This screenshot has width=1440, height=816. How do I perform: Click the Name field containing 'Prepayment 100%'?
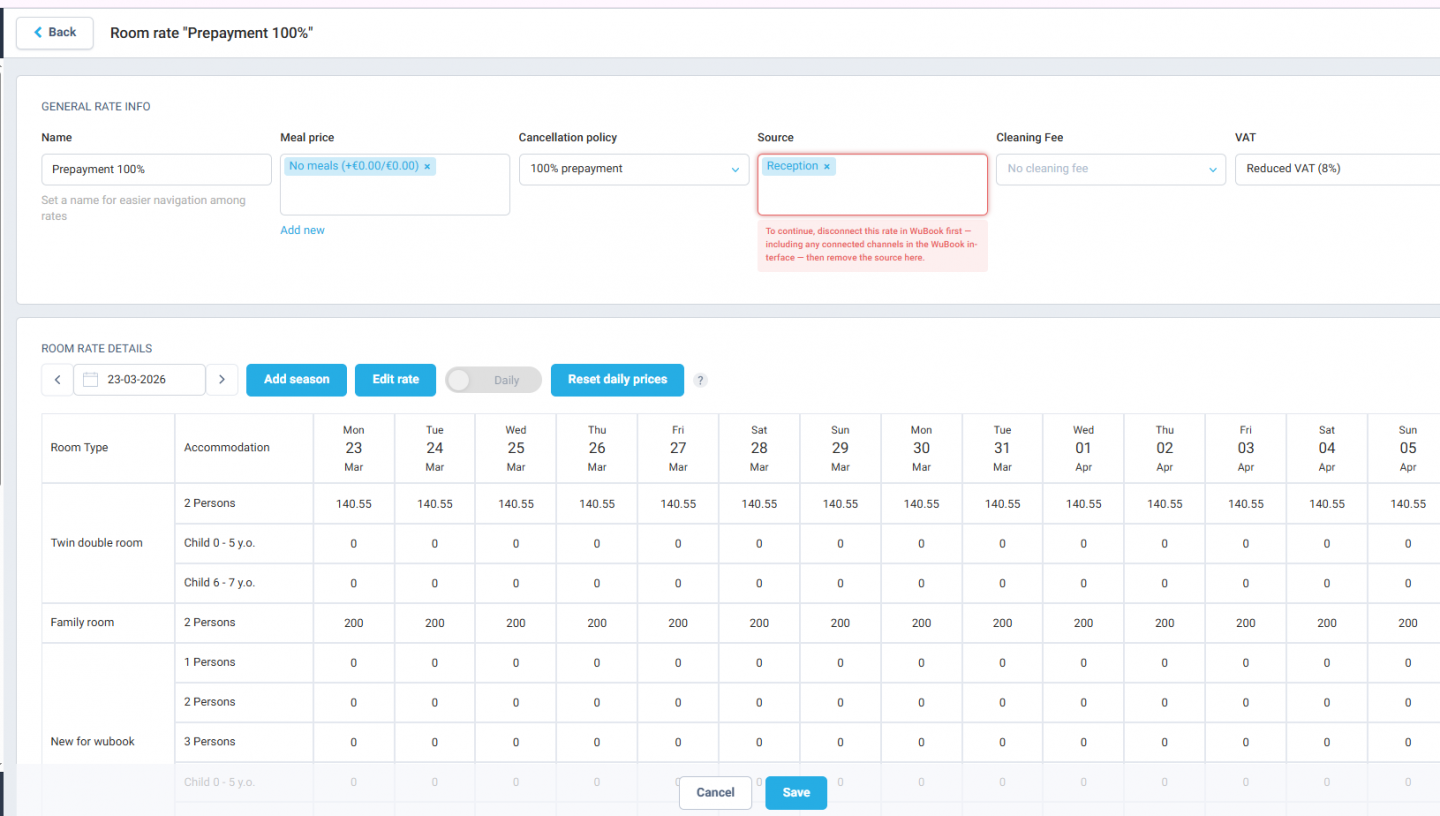156,169
